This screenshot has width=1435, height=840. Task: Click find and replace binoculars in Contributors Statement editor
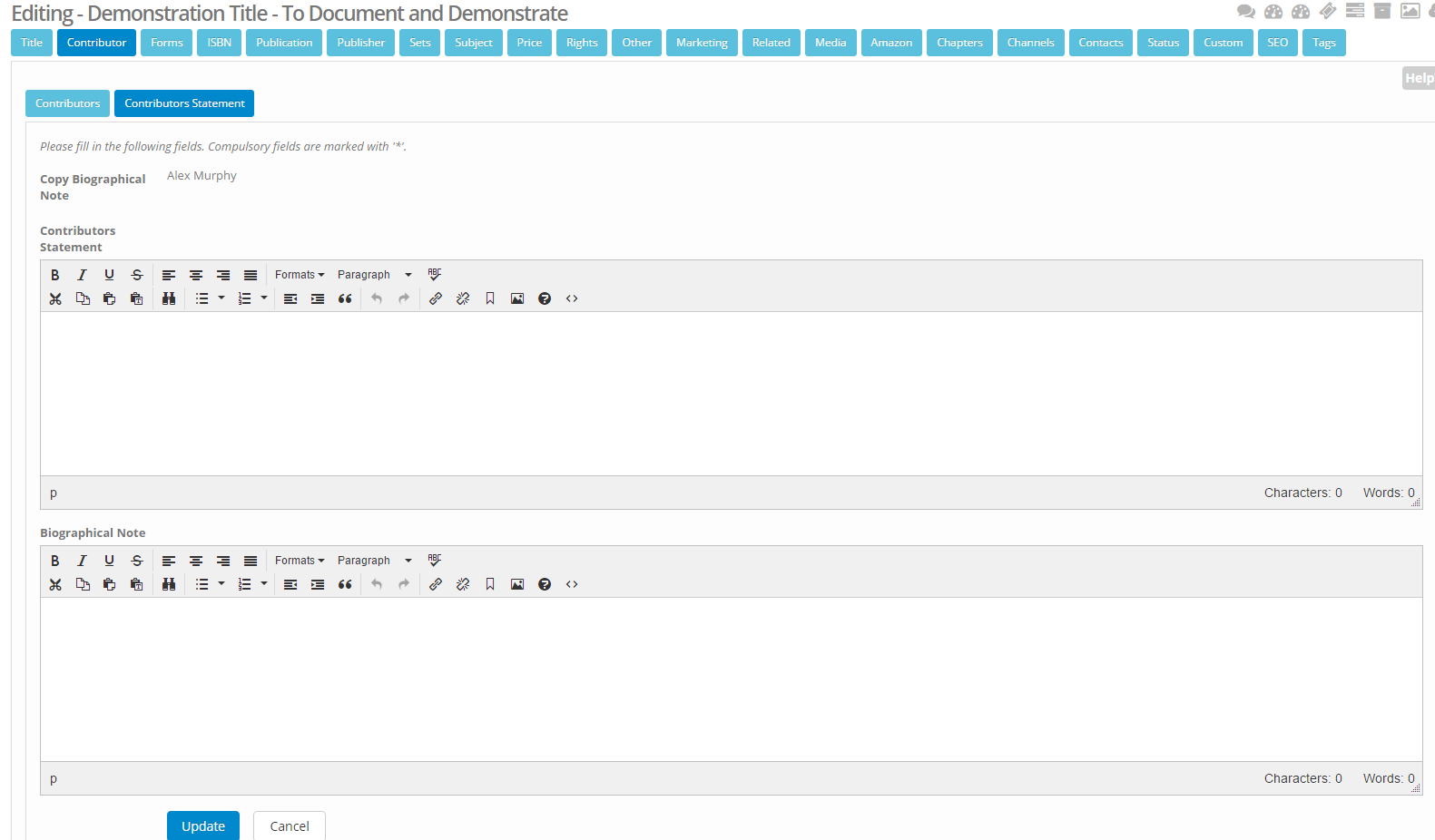169,298
